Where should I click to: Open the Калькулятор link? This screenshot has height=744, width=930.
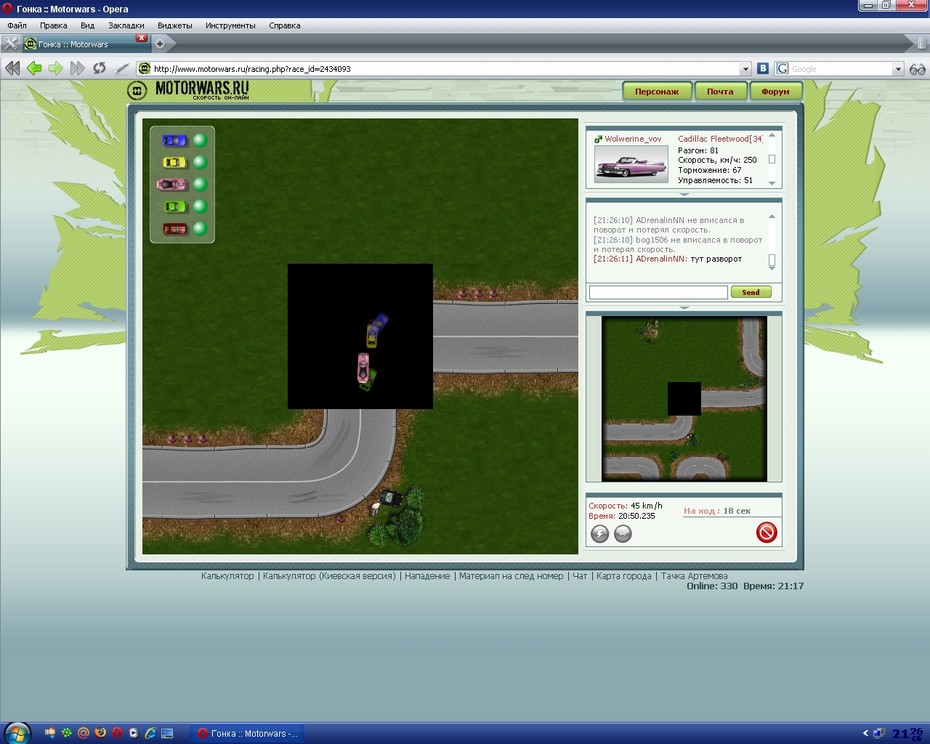(x=227, y=576)
